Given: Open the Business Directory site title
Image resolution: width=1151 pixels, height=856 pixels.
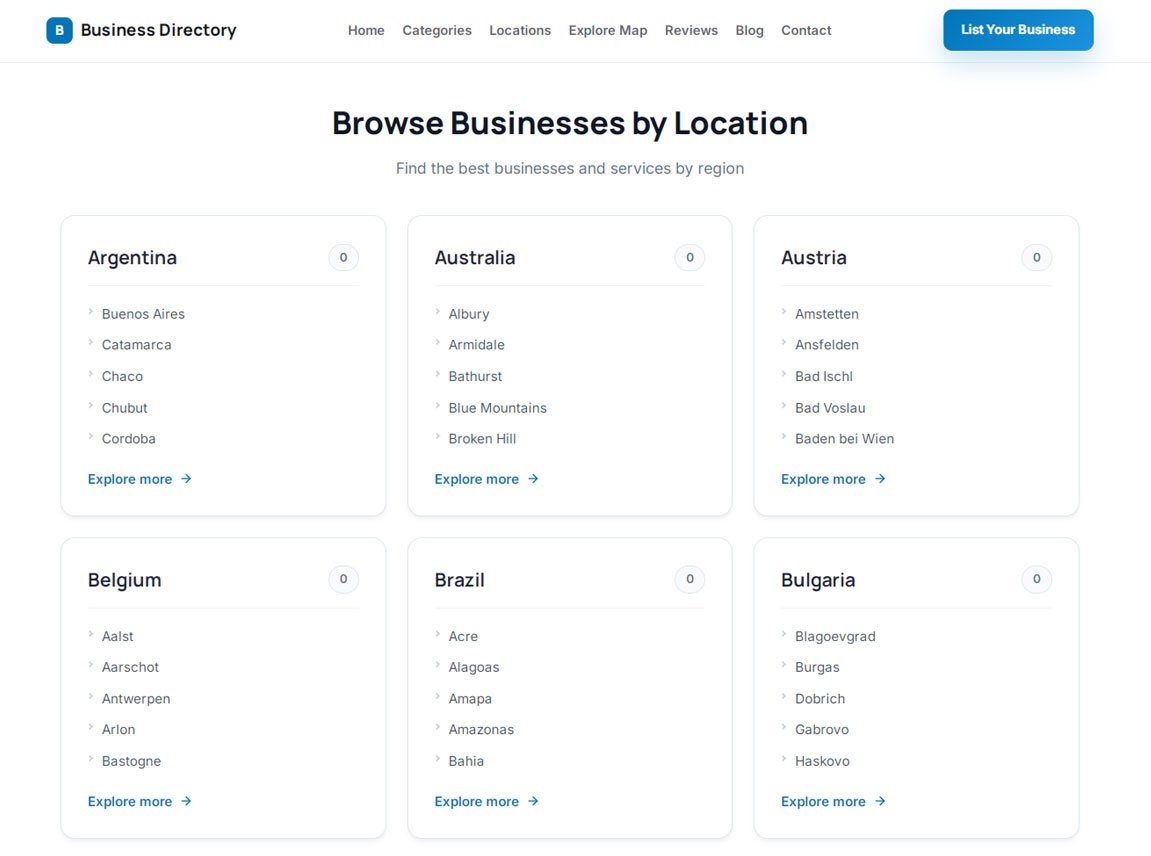Looking at the screenshot, I should pyautogui.click(x=159, y=30).
